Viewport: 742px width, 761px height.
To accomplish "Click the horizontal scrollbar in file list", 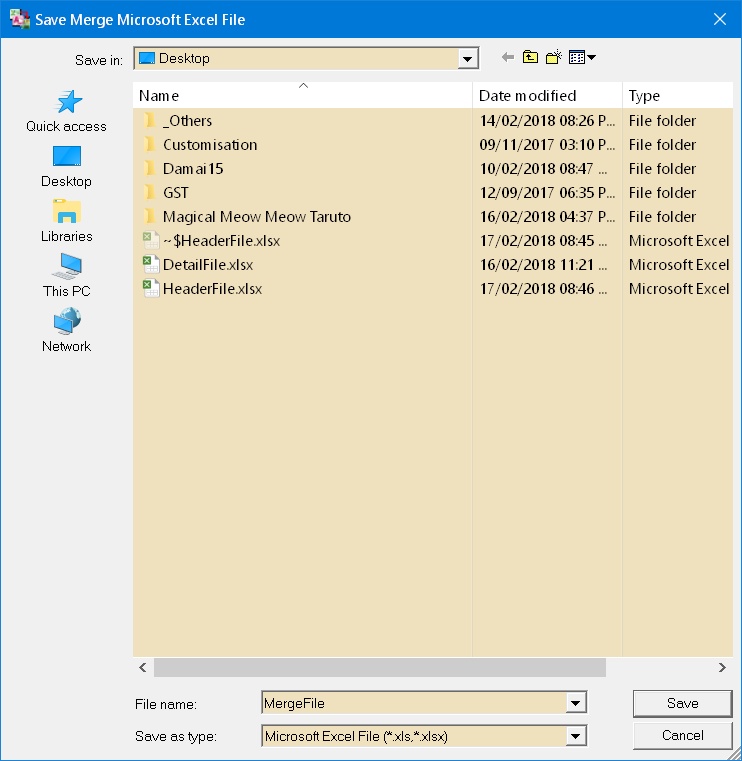I will coord(380,667).
